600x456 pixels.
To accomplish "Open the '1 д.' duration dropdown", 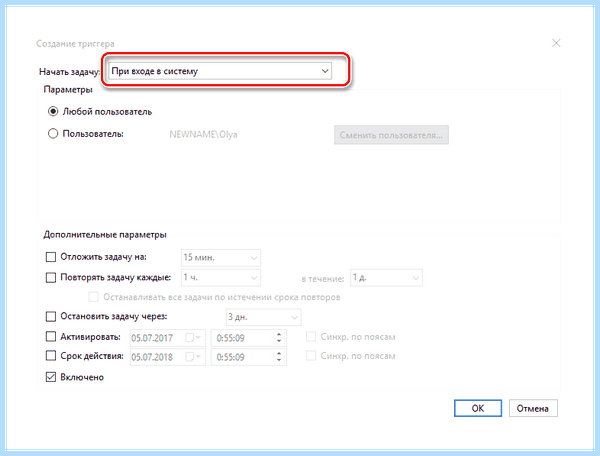I will click(x=386, y=278).
